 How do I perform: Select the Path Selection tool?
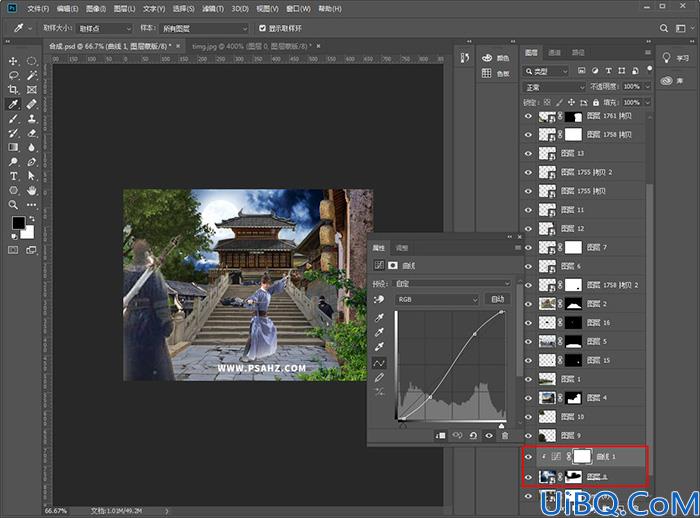(x=31, y=176)
